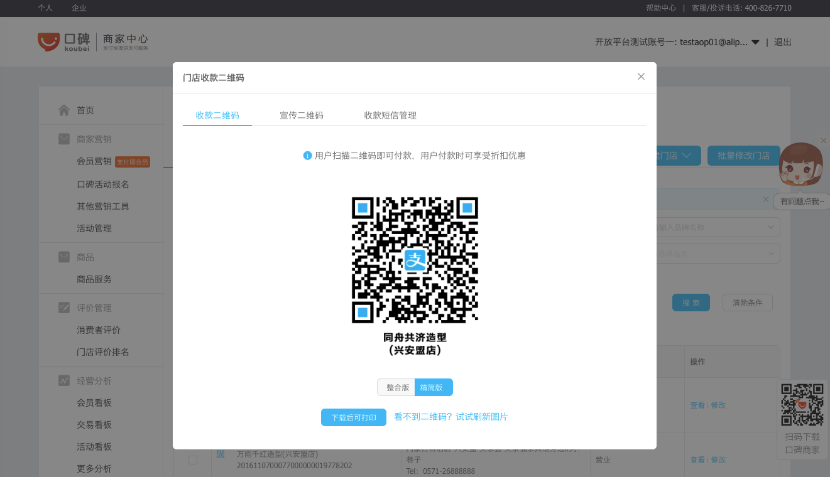Click the 会员营销 orange badge
The image size is (830, 477).
[132, 161]
